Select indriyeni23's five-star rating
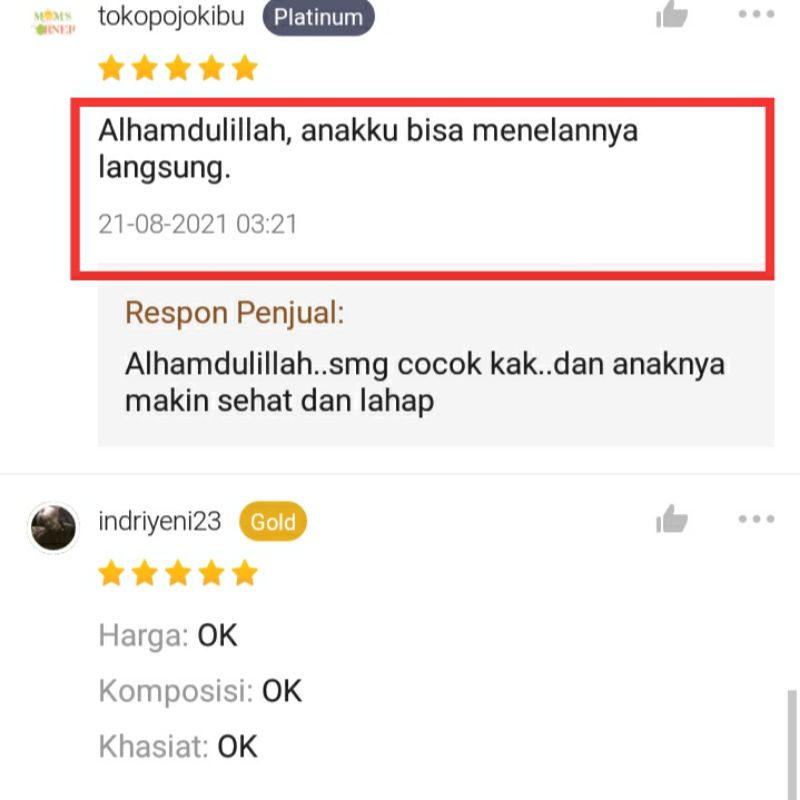This screenshot has height=800, width=800. pyautogui.click(x=178, y=573)
